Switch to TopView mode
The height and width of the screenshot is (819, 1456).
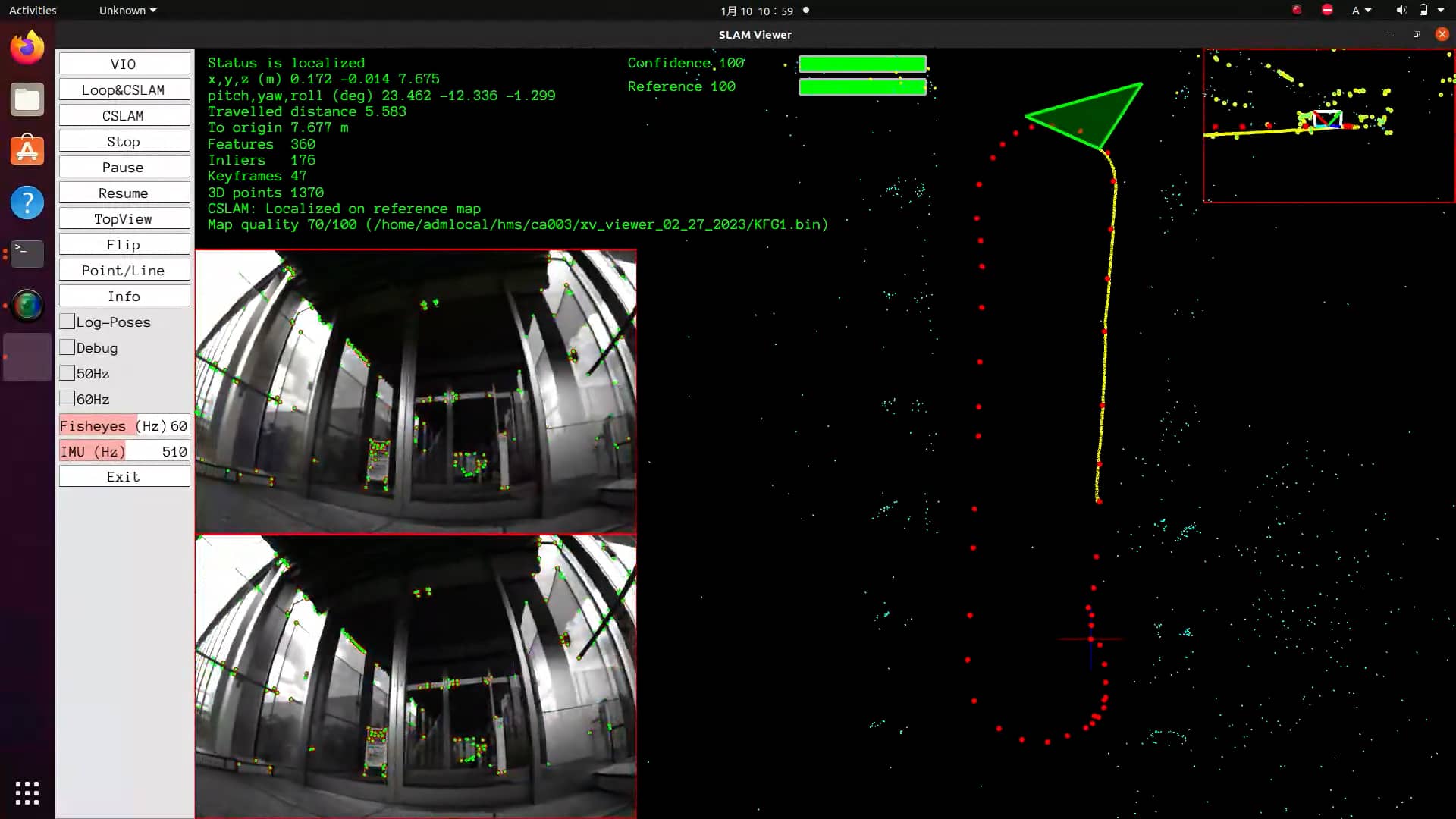click(124, 218)
